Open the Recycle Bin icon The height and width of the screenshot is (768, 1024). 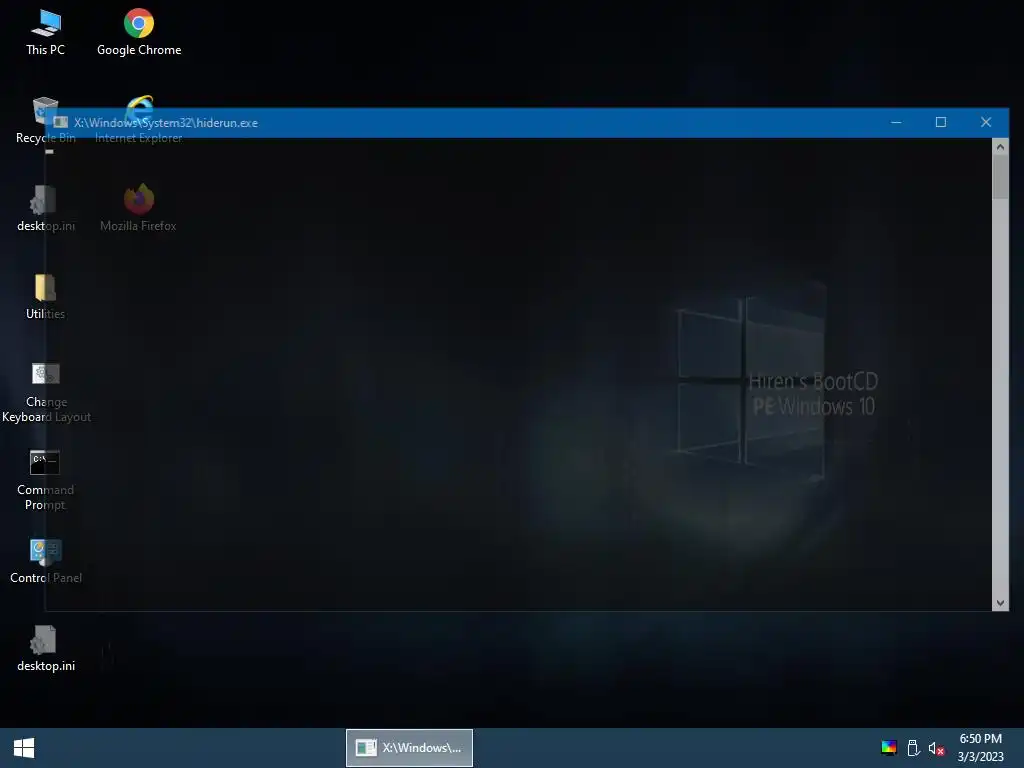[45, 120]
